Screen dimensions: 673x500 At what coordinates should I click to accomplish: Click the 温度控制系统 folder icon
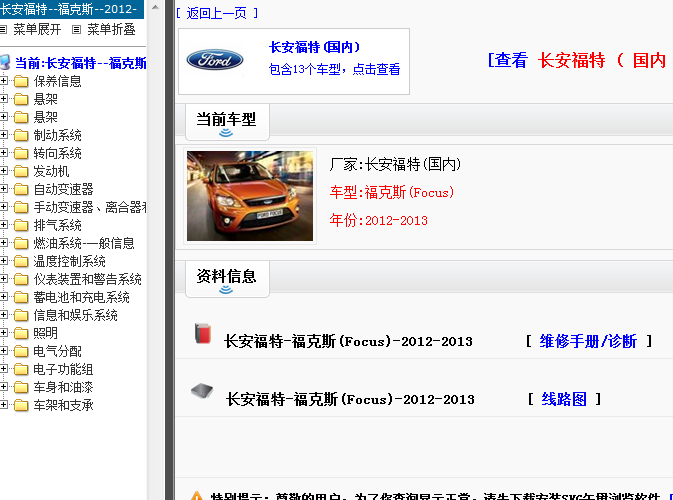pos(21,261)
